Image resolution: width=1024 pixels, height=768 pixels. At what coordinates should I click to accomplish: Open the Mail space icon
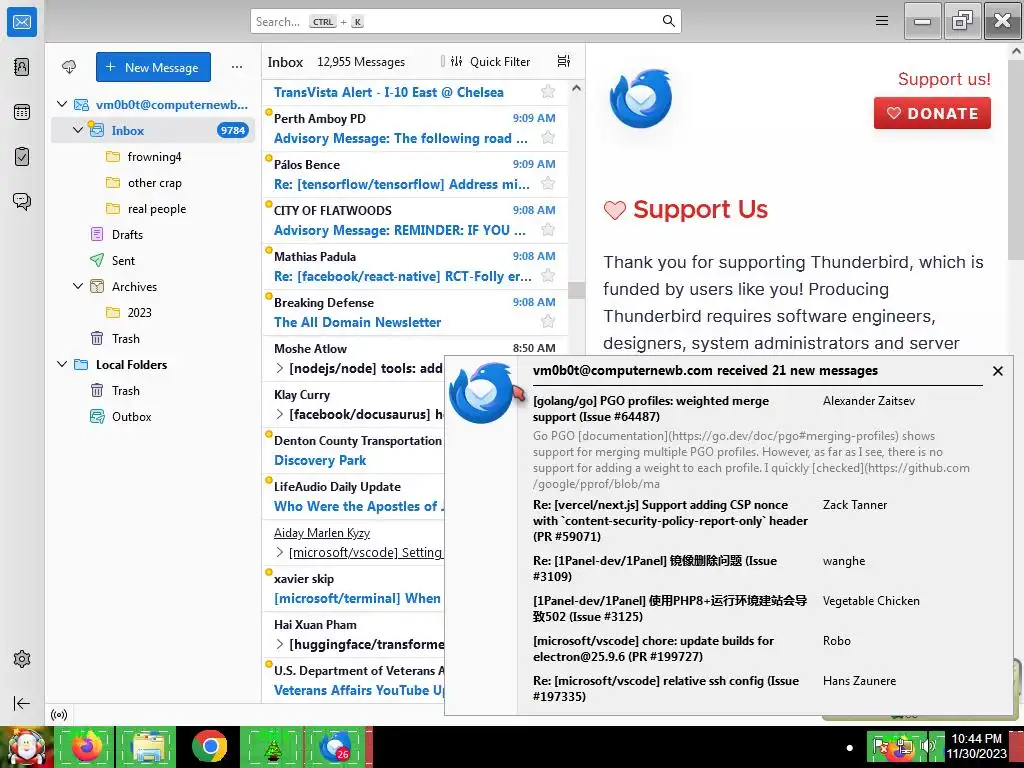(x=22, y=22)
